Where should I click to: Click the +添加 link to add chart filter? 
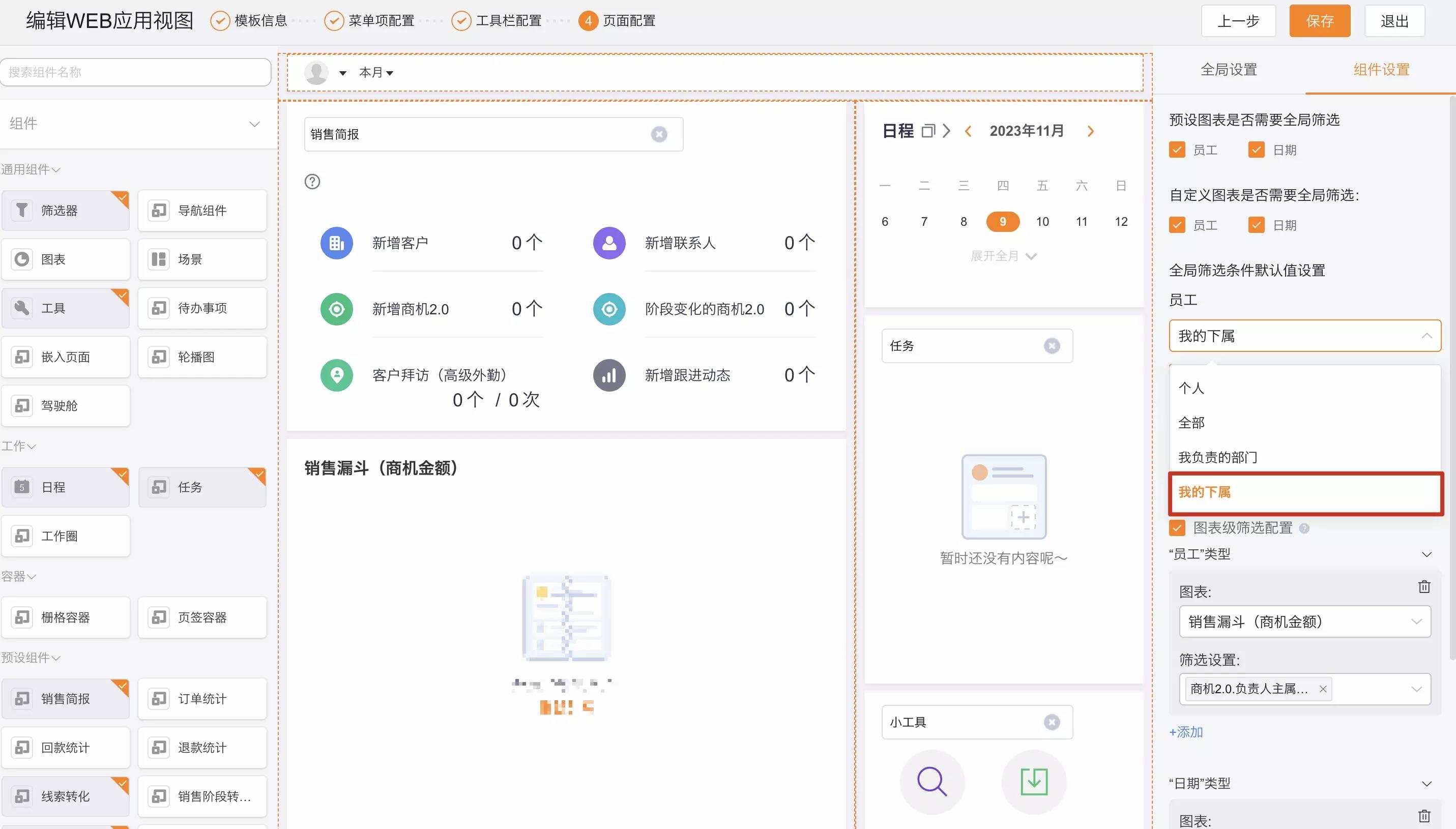1185,732
